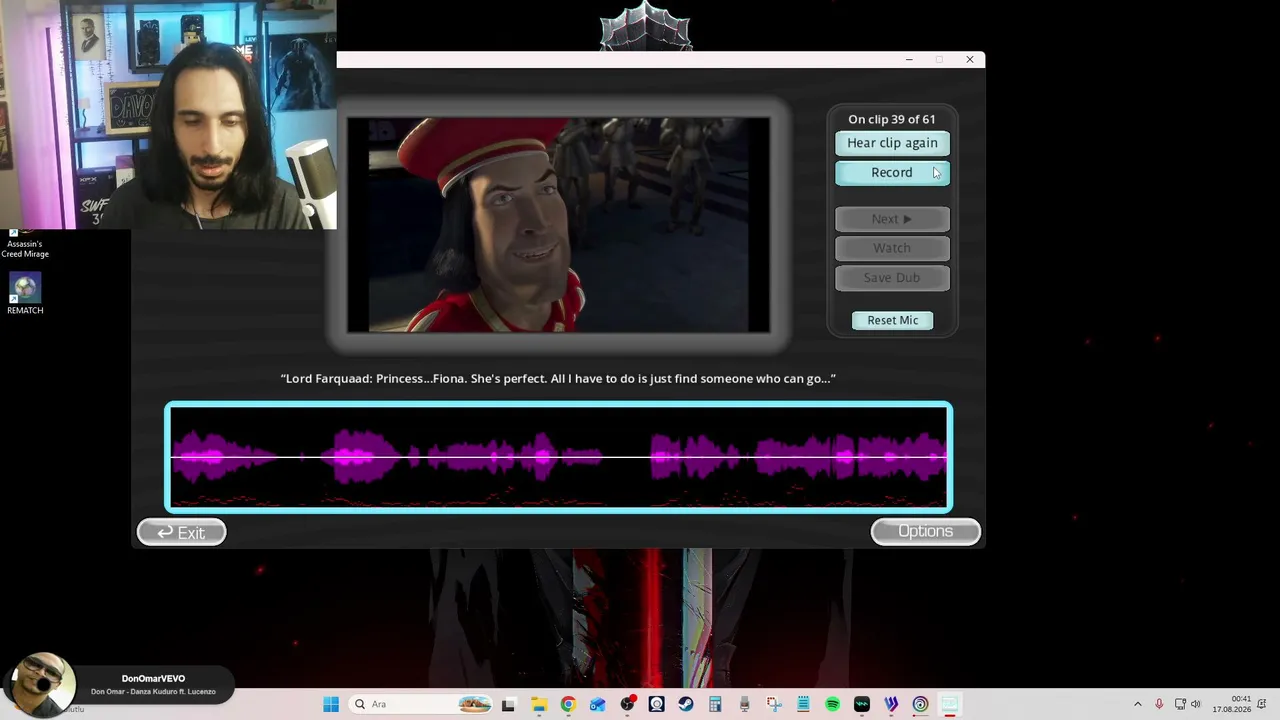Minimize the dubbing app window
The width and height of the screenshot is (1280, 720).
click(x=909, y=60)
